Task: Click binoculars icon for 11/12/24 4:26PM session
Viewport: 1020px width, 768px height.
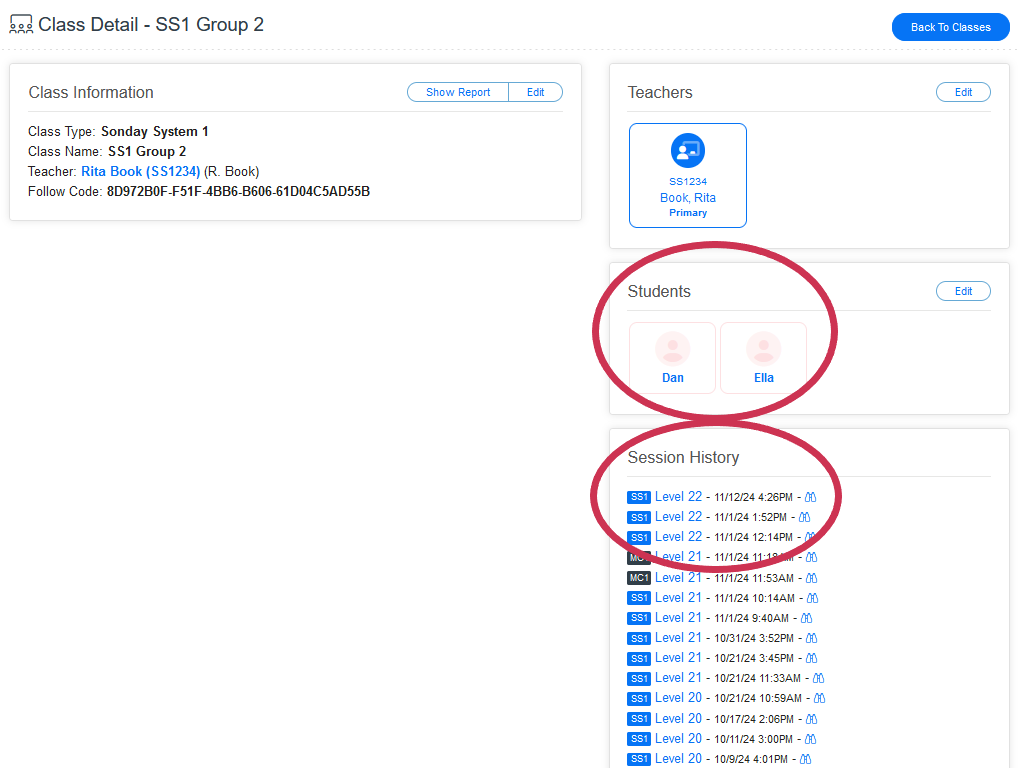Action: pos(811,497)
